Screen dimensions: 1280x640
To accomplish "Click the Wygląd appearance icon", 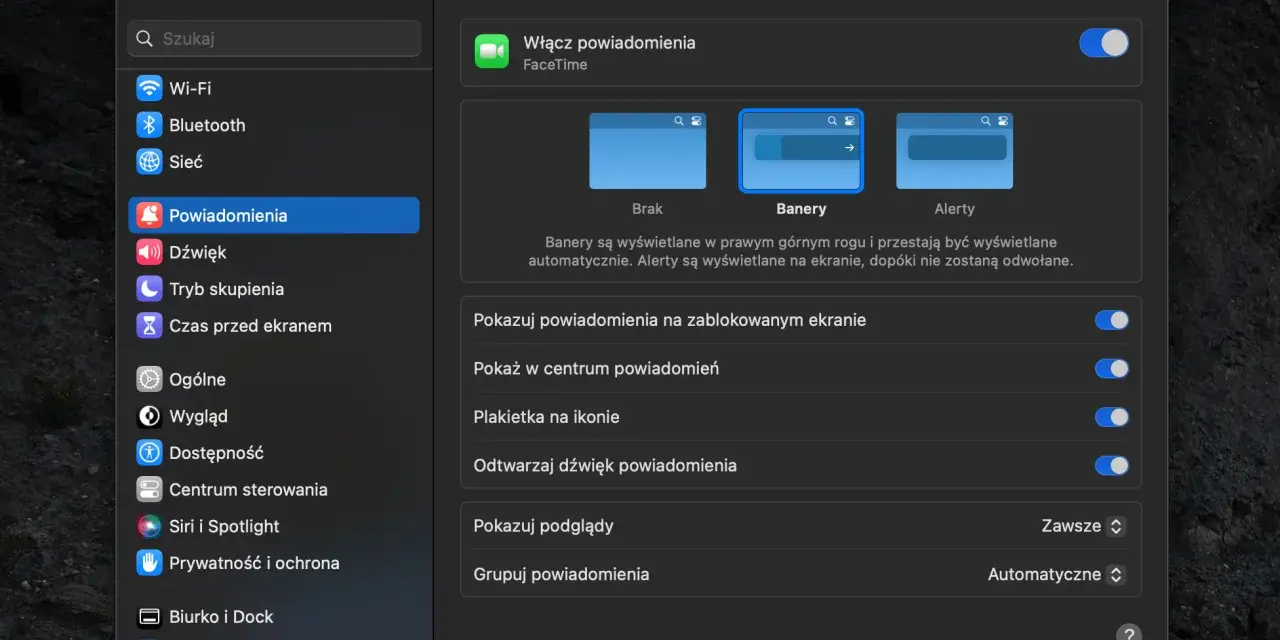I will coord(149,416).
